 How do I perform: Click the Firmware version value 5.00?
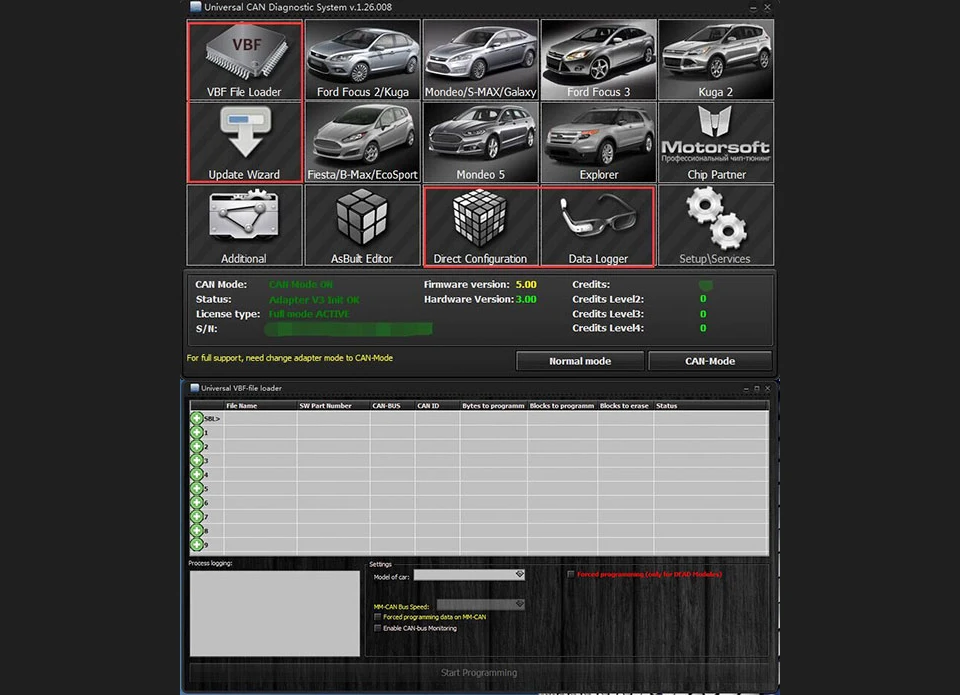click(x=526, y=285)
